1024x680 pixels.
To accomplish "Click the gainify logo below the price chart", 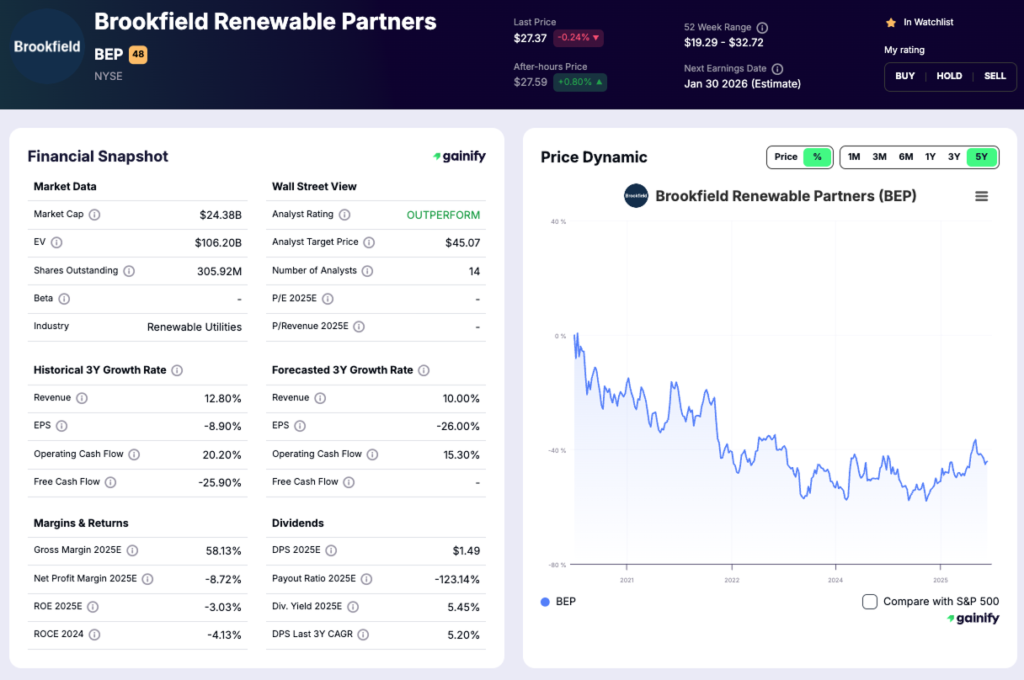I will (971, 618).
